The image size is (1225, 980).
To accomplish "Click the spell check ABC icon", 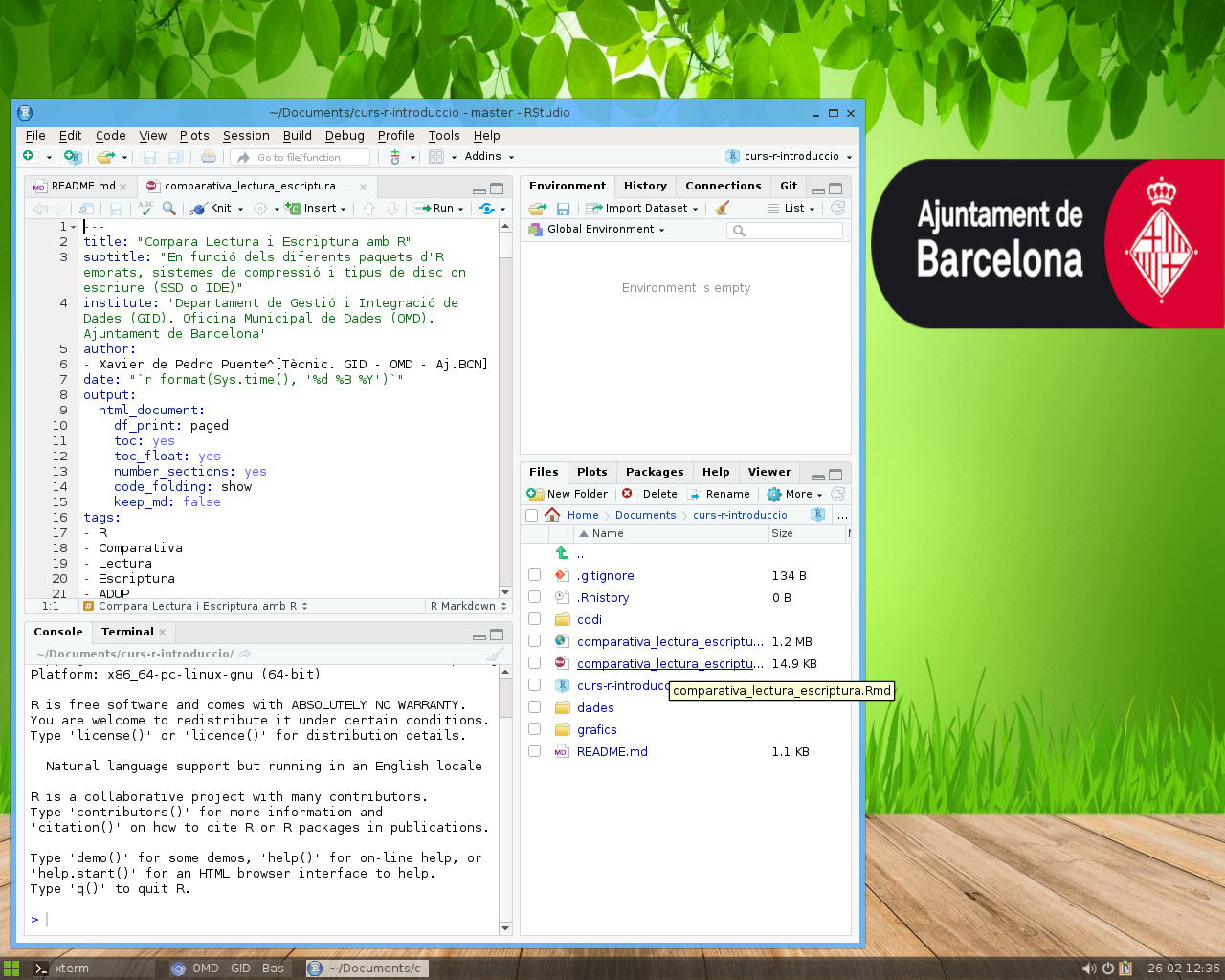I will [x=145, y=208].
